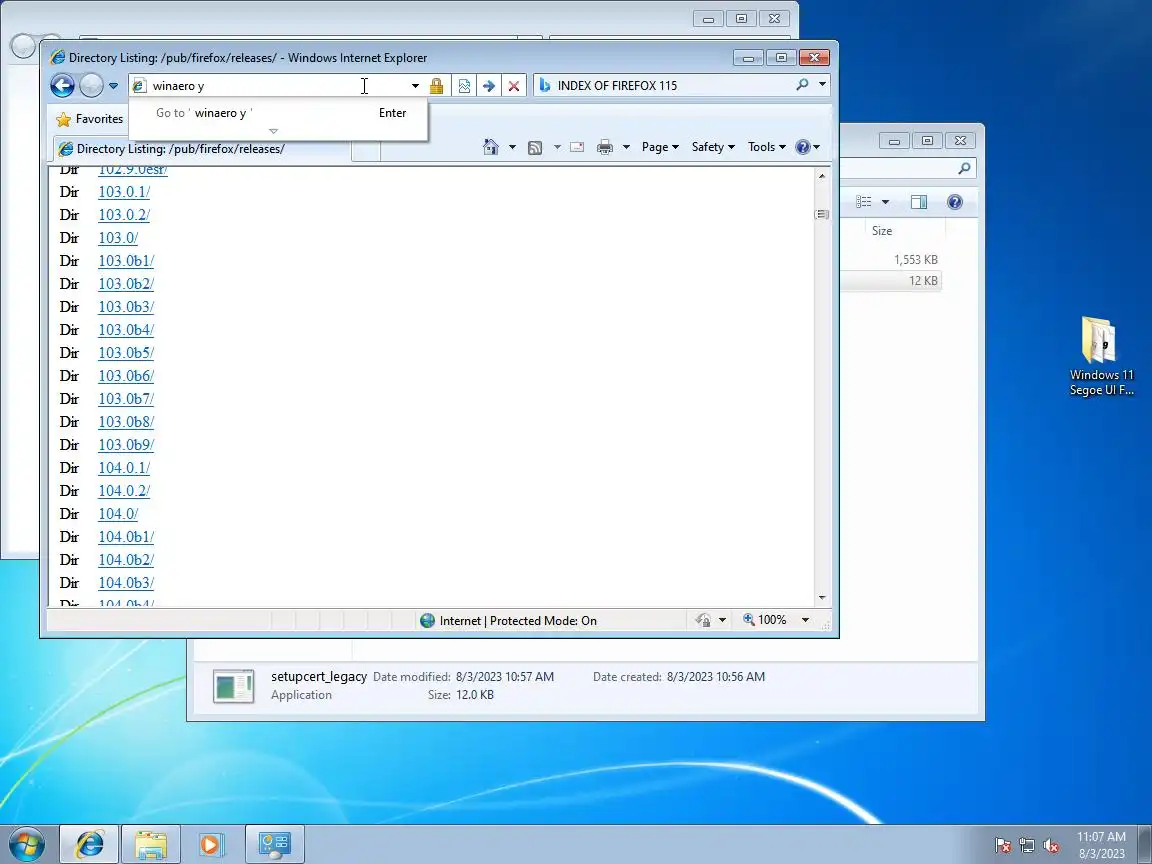The image size is (1152, 864).
Task: Open the 103.0.1/ directory link
Action: (x=124, y=192)
